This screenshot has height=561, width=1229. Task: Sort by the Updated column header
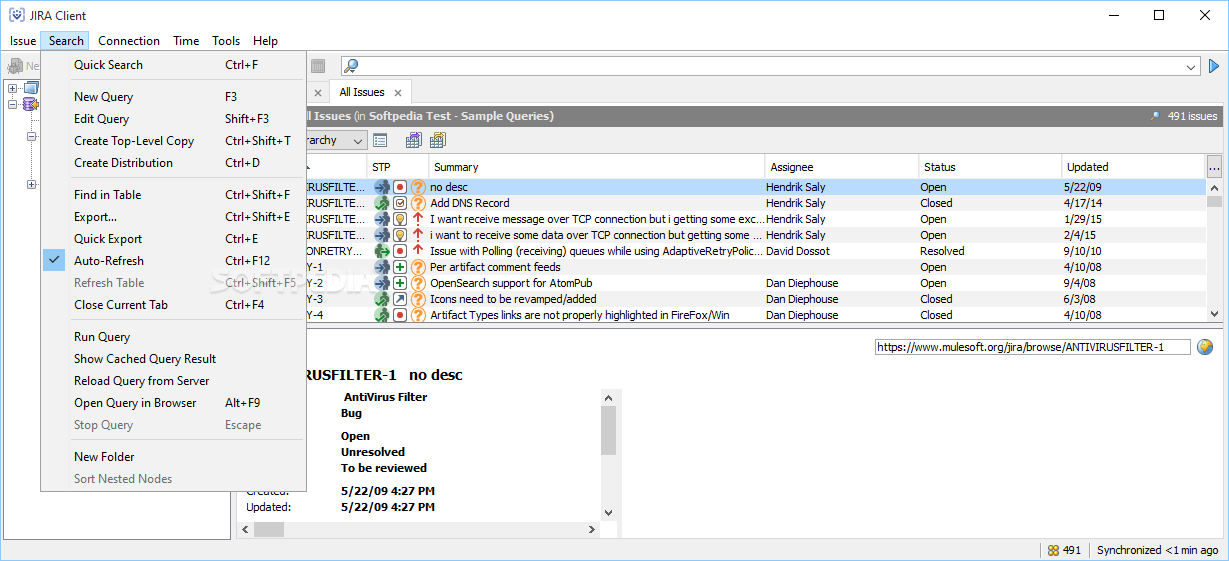pyautogui.click(x=1134, y=167)
